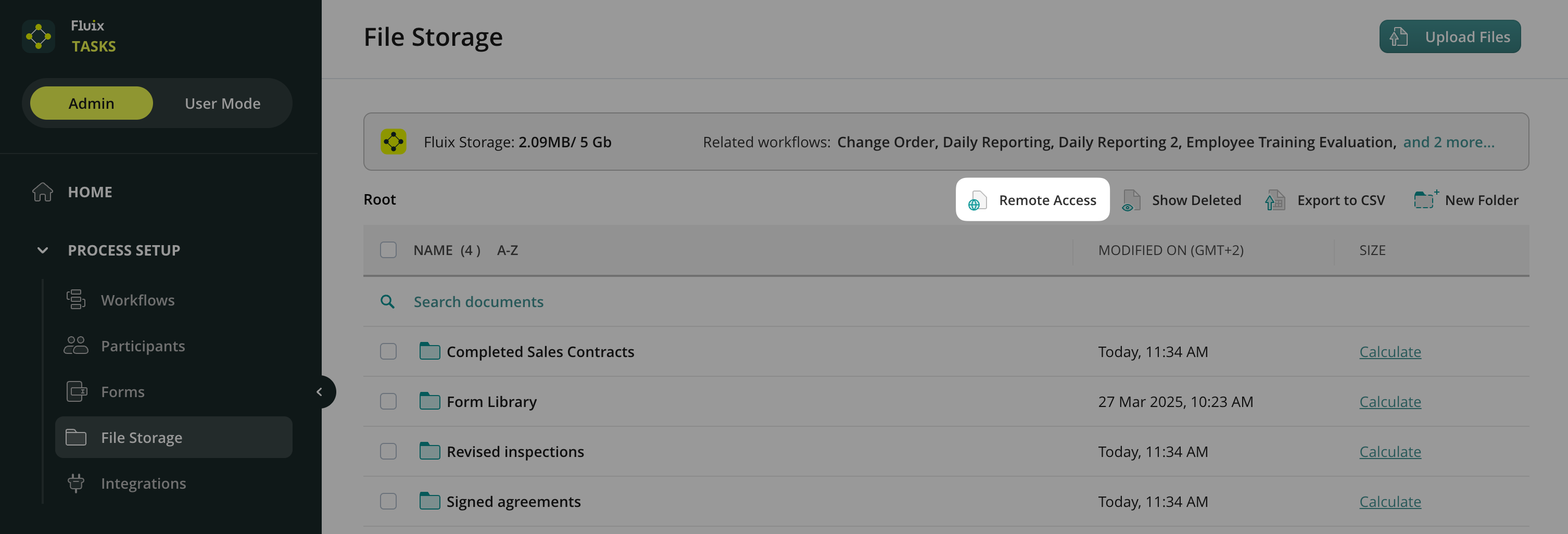Image resolution: width=1568 pixels, height=534 pixels.
Task: Click the Integrations plug icon
Action: tap(76, 483)
